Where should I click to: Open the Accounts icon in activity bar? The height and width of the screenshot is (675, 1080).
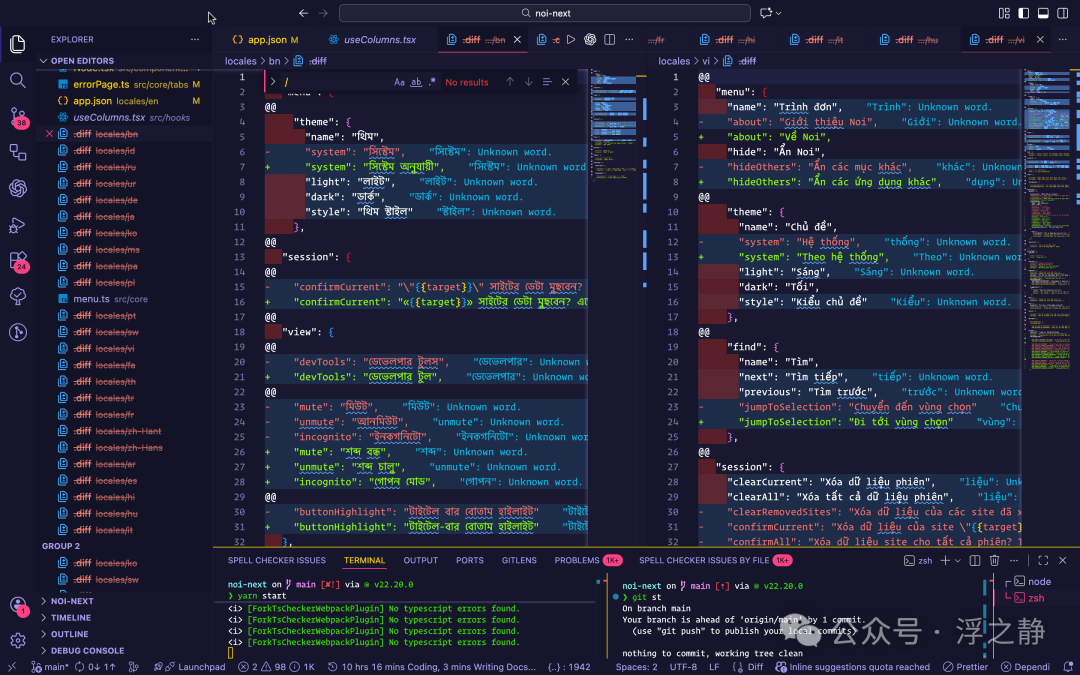pos(18,605)
